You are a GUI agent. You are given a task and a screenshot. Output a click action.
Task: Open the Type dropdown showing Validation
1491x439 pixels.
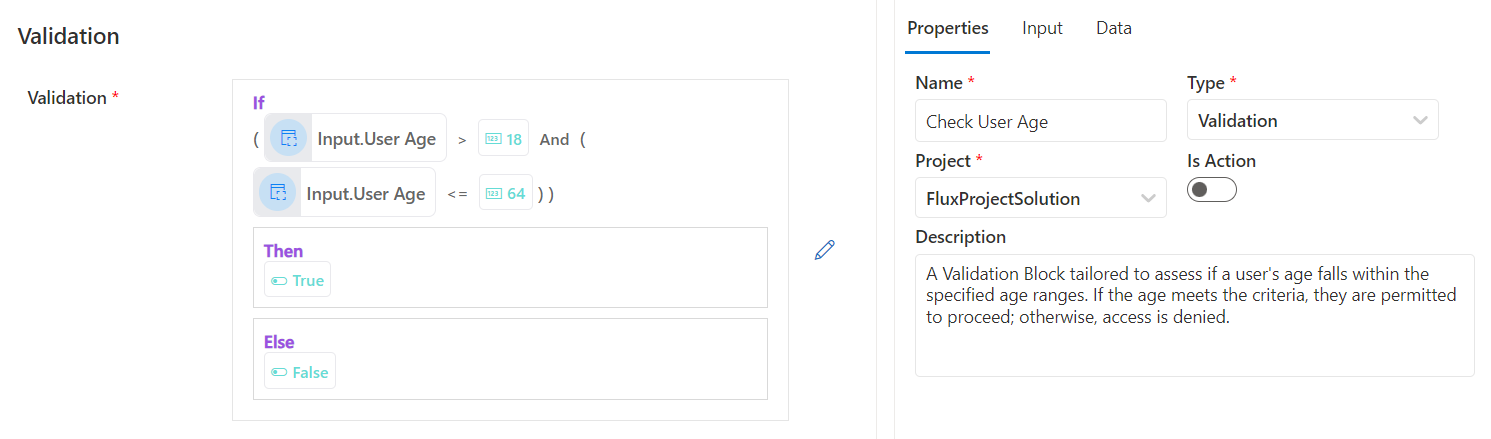(1312, 121)
